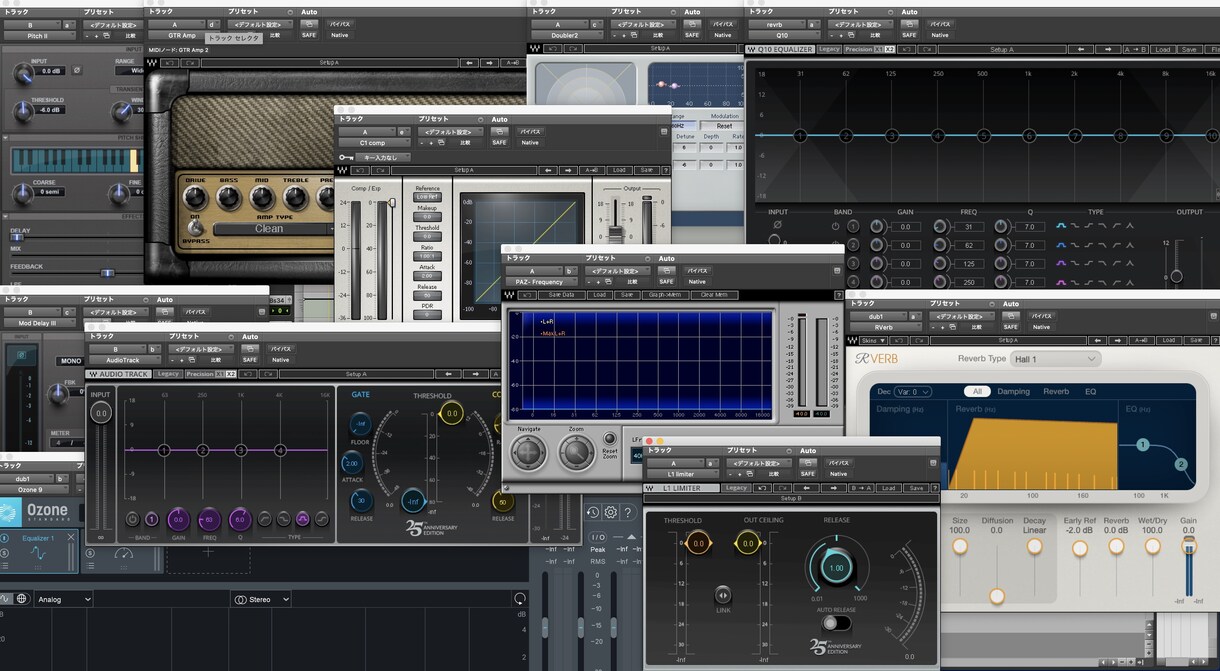Click Q10 band 1 FREQ field 31

pyautogui.click(x=968, y=227)
